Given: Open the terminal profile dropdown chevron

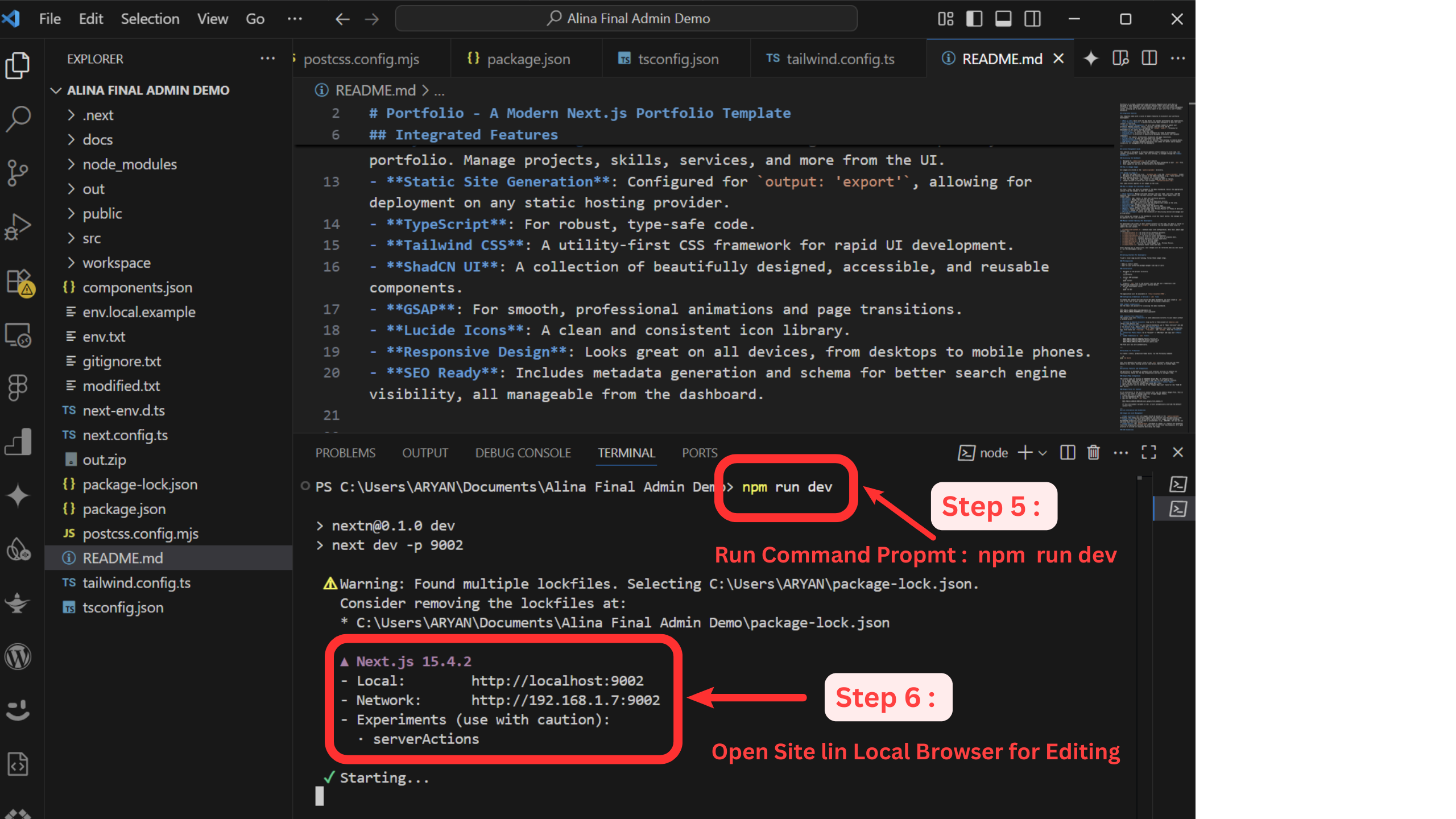Looking at the screenshot, I should tap(1043, 452).
